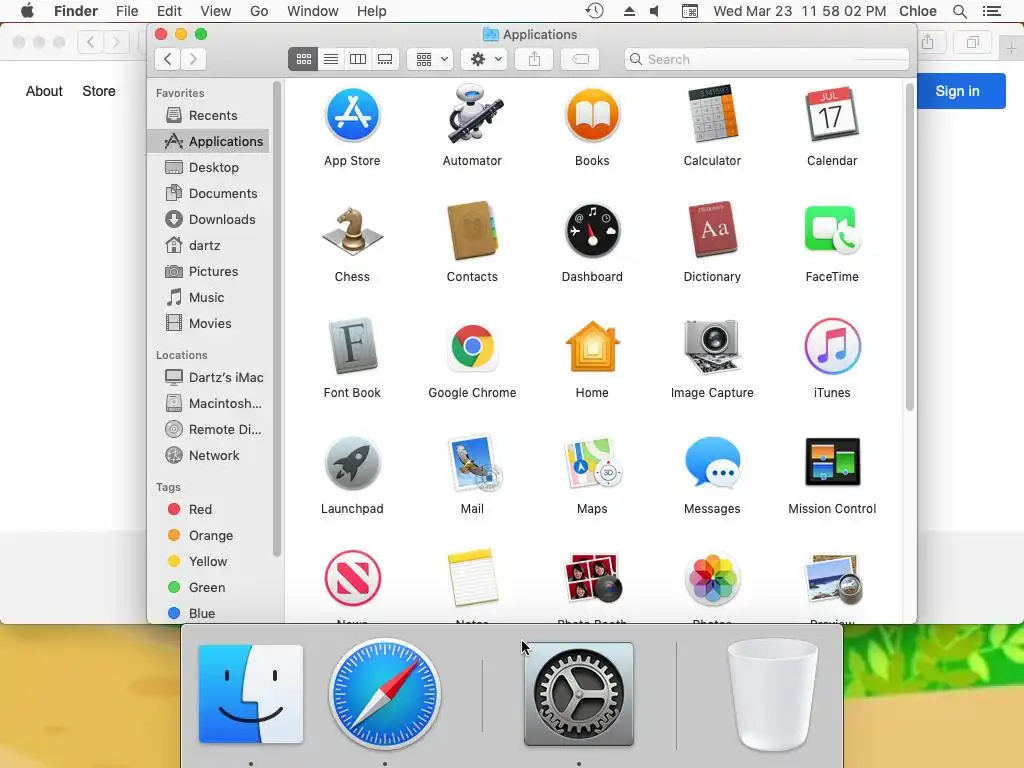Click the News app icon
This screenshot has width=1024, height=768.
click(352, 579)
